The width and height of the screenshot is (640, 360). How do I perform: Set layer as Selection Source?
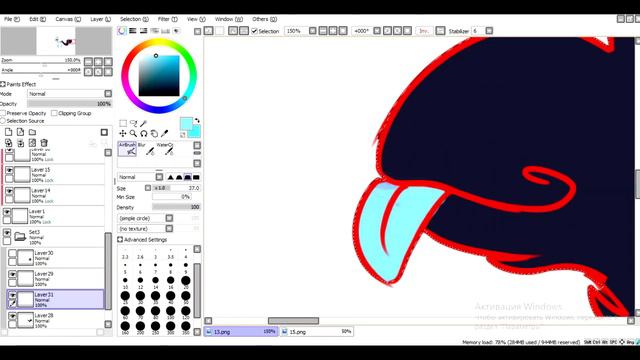3,121
